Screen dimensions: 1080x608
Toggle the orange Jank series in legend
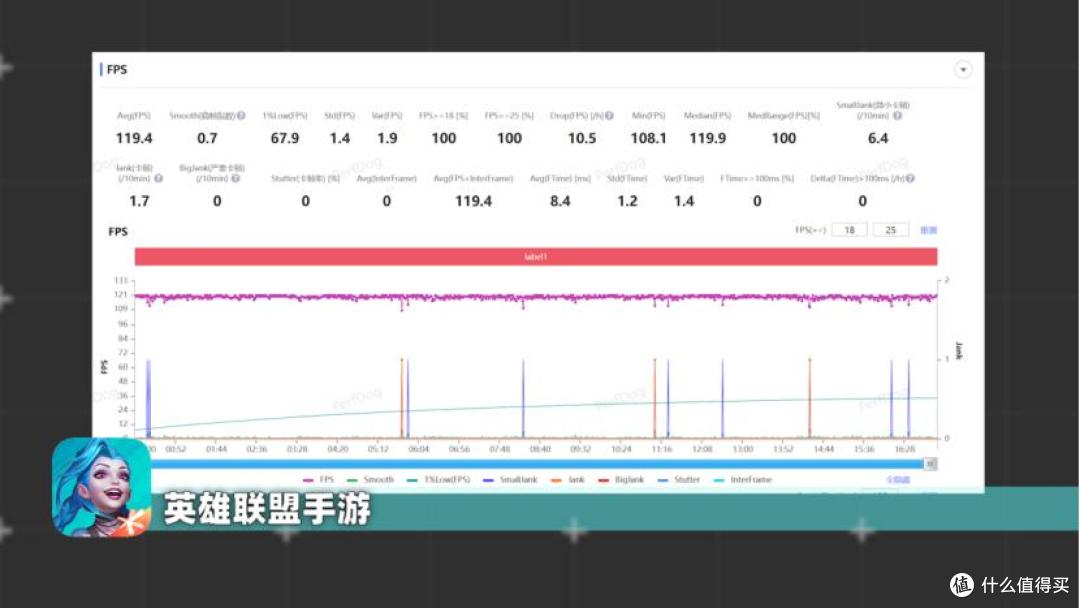click(x=568, y=479)
